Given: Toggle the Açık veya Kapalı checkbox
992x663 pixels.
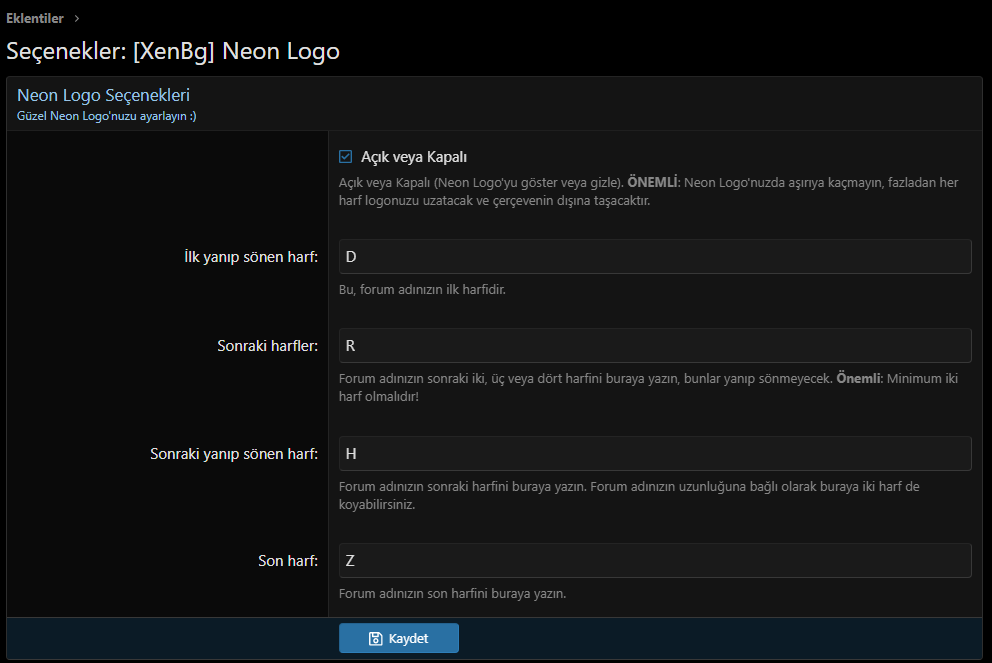Looking at the screenshot, I should (346, 157).
